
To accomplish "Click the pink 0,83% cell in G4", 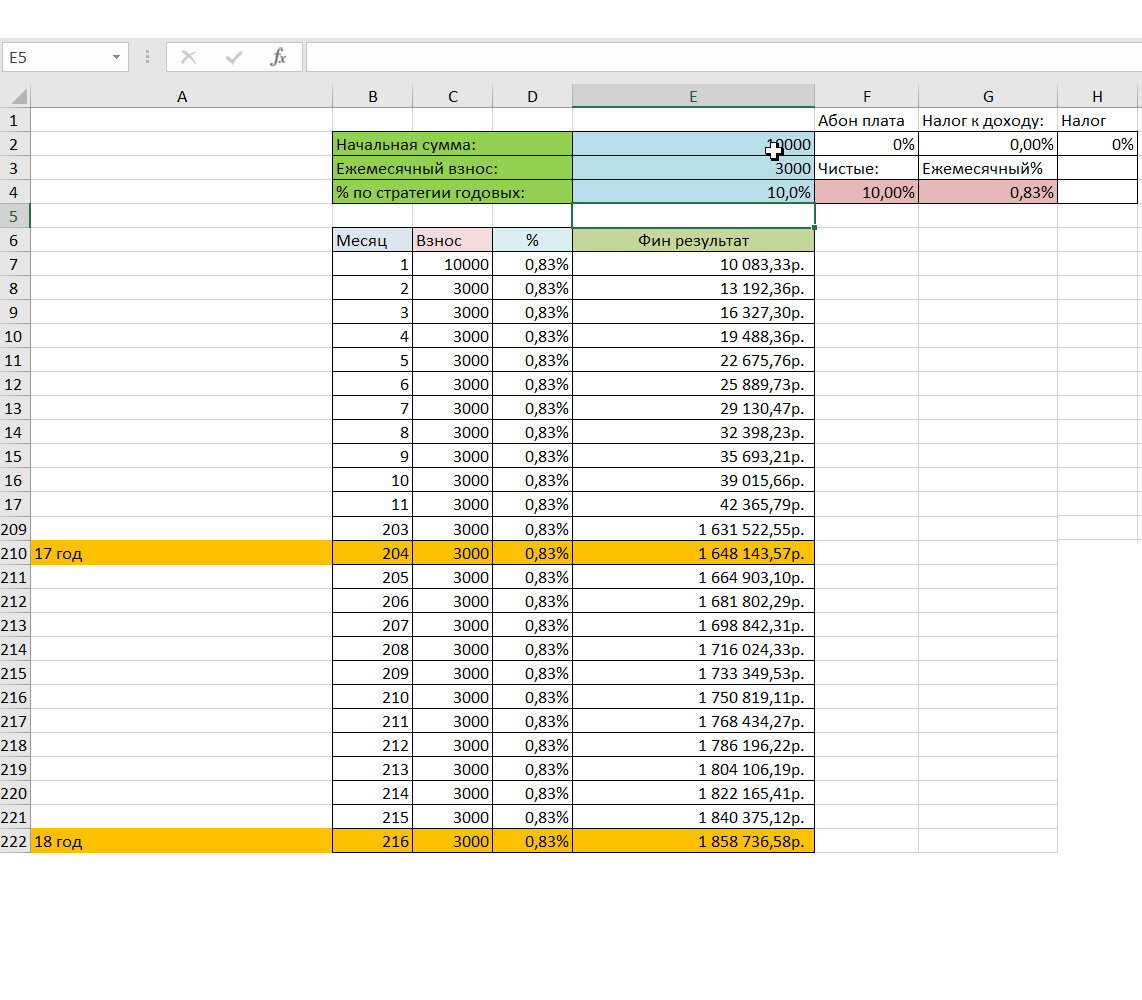I will (x=988, y=192).
